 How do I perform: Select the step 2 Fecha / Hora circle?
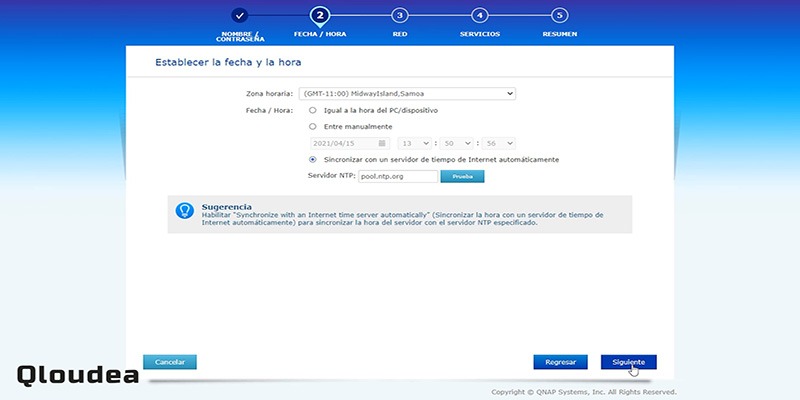point(319,15)
